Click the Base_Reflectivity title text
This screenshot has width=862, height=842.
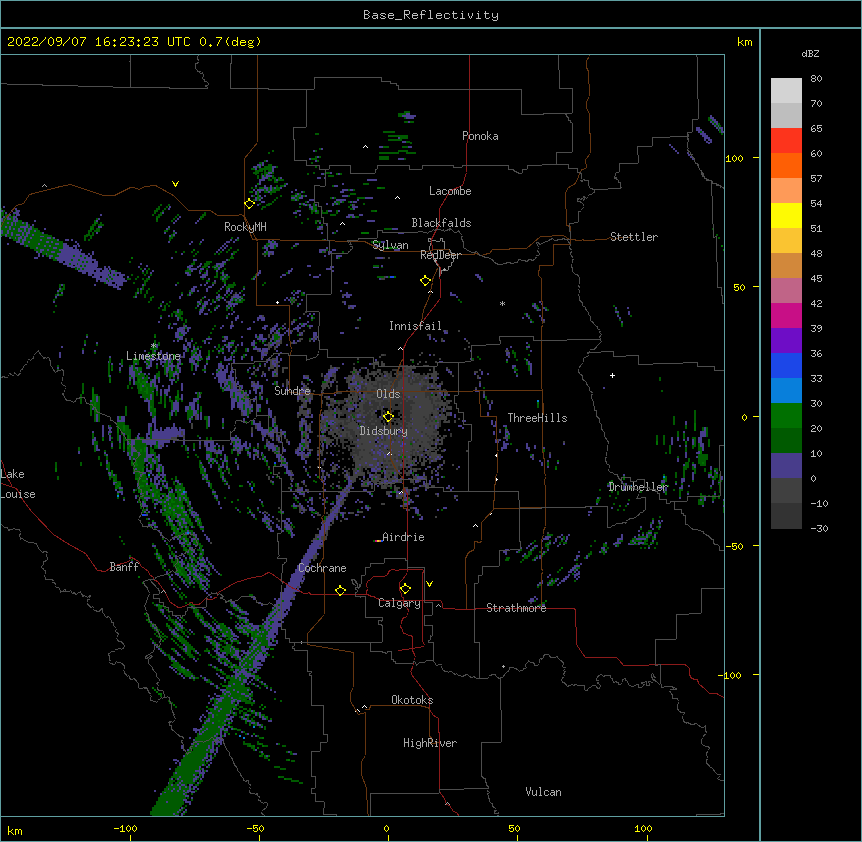pyautogui.click(x=431, y=15)
